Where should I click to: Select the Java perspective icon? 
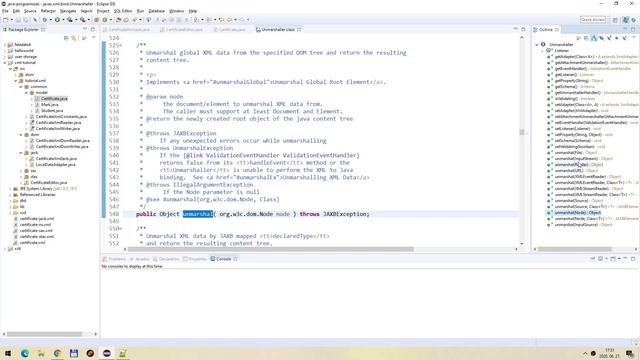pos(626,20)
